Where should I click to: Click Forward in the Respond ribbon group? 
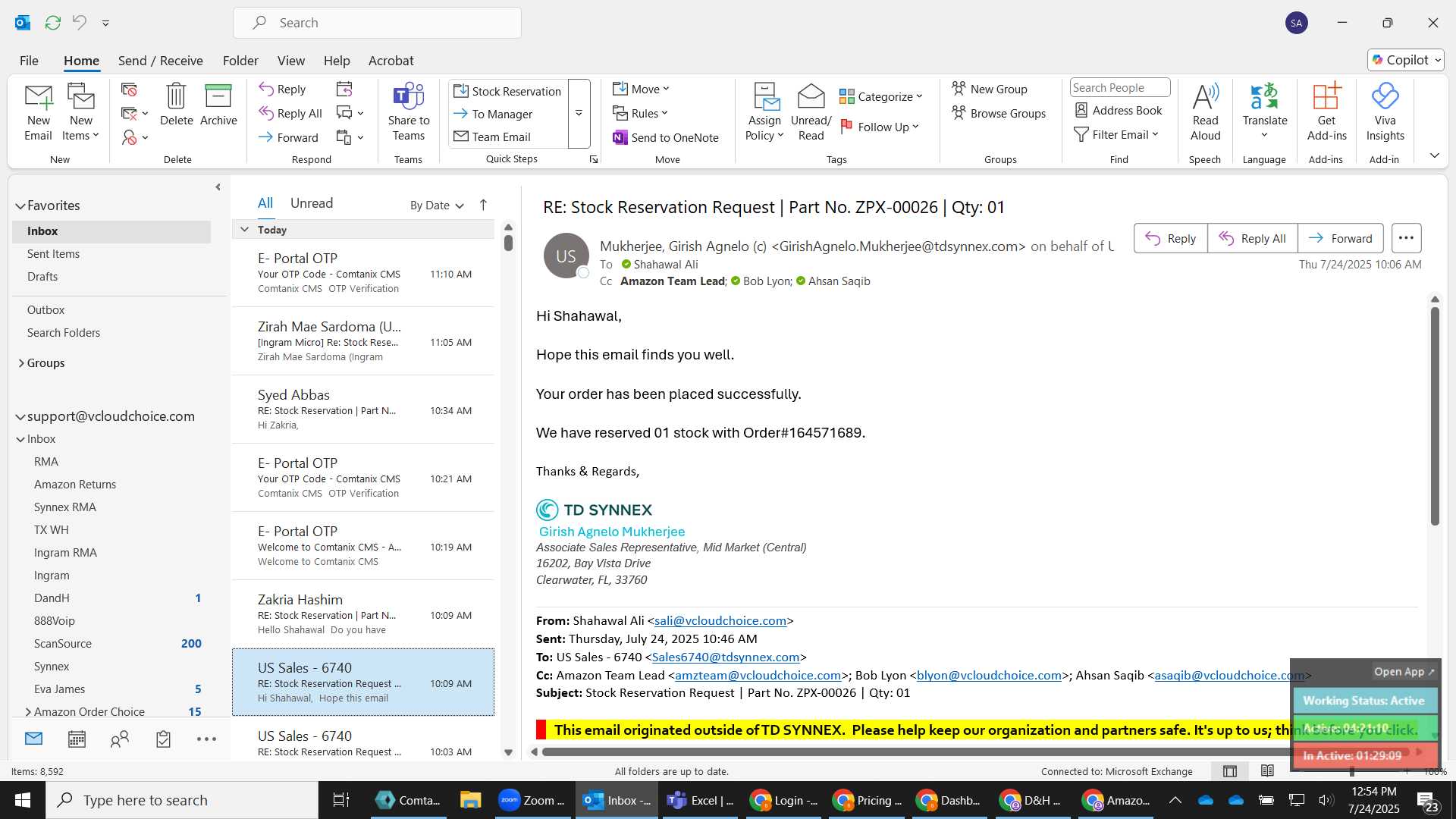point(288,137)
